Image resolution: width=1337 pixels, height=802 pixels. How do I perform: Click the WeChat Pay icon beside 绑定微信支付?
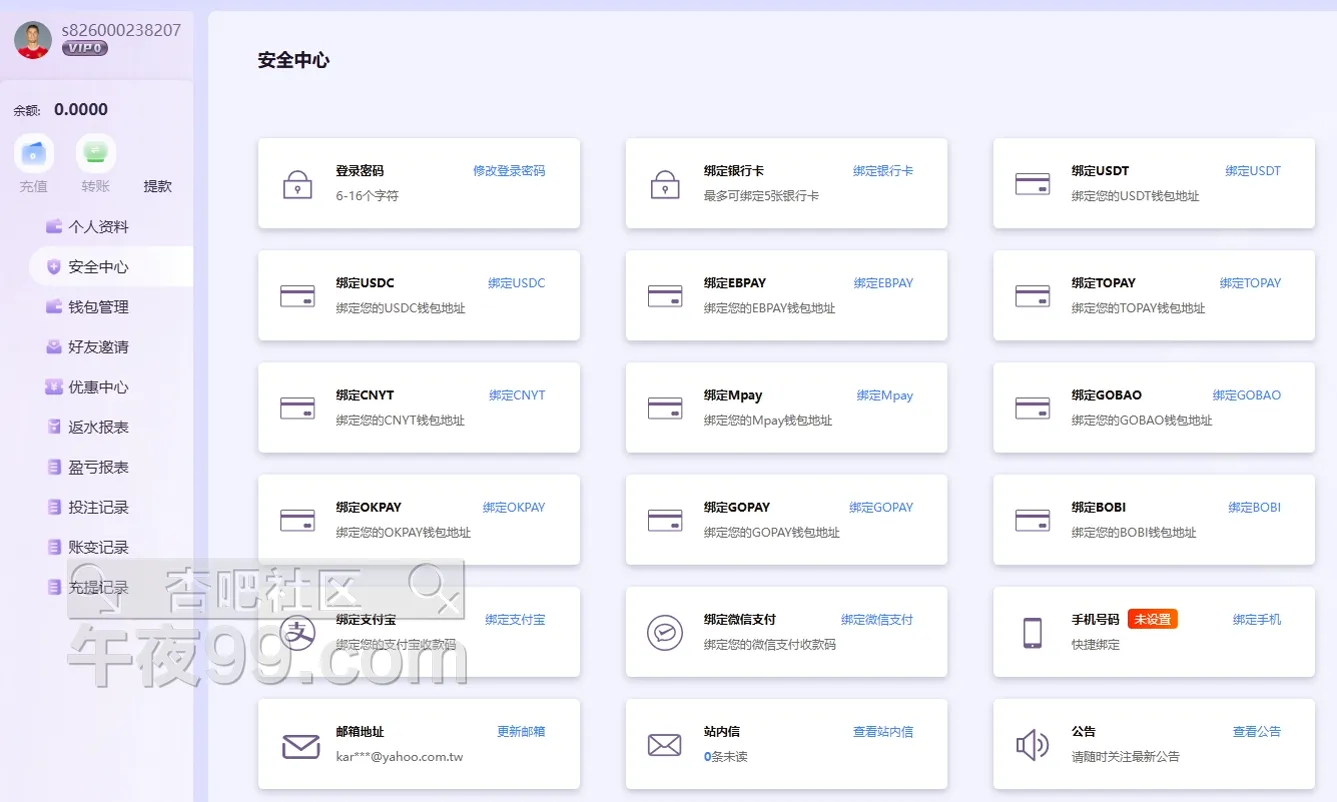(x=665, y=632)
